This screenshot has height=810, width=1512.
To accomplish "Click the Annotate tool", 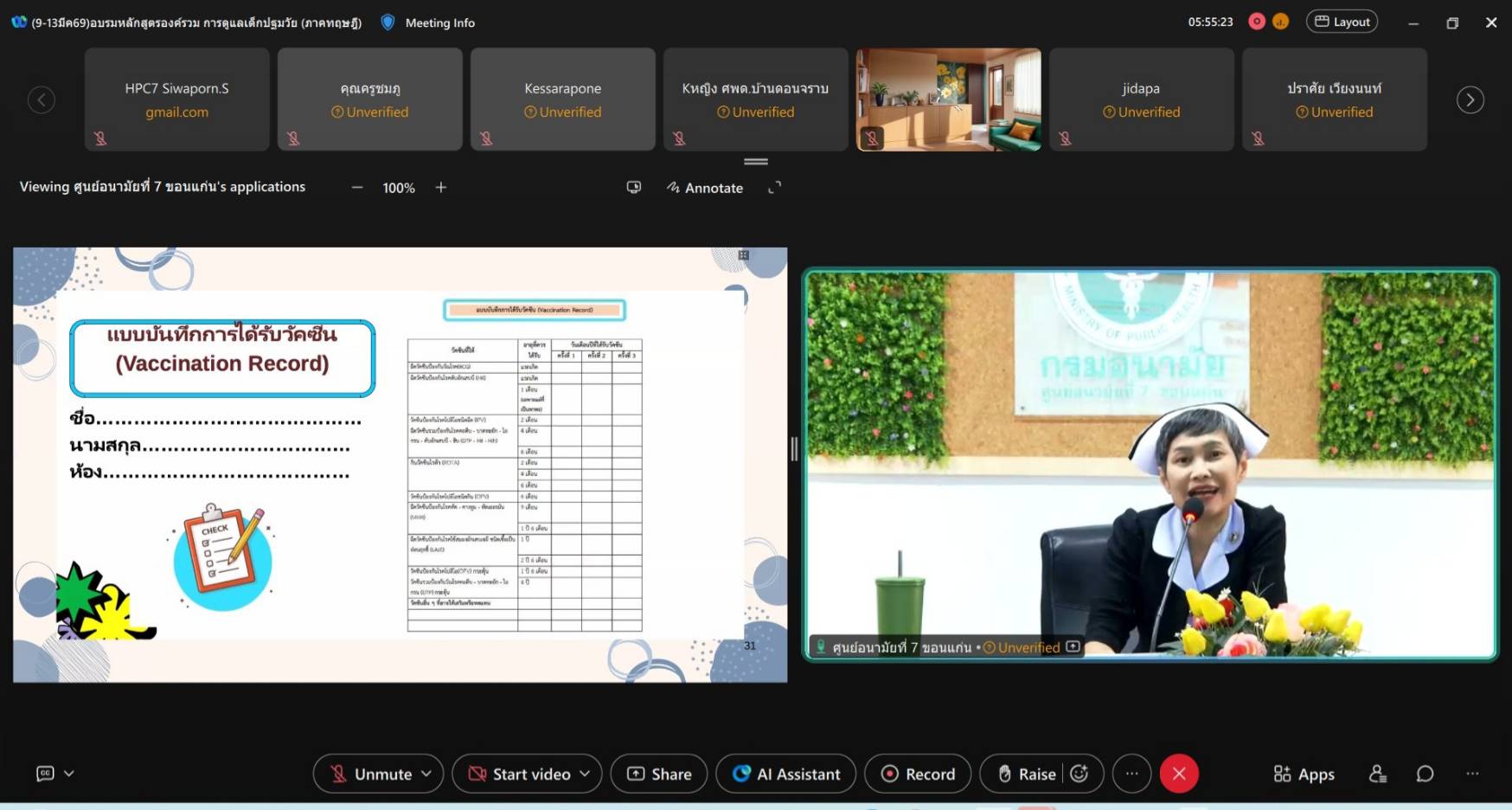I will coord(705,188).
